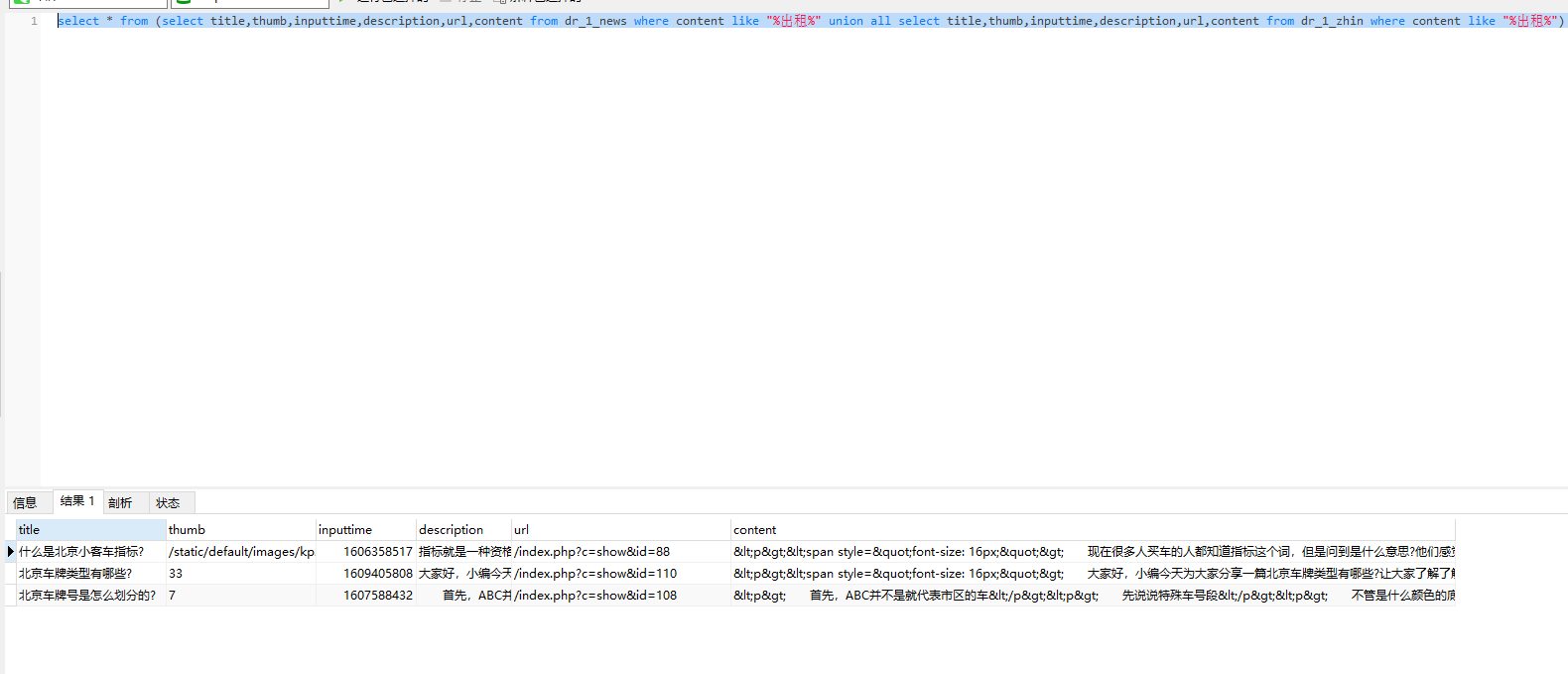
Task: Click the title column header
Action: pyautogui.click(x=89, y=530)
